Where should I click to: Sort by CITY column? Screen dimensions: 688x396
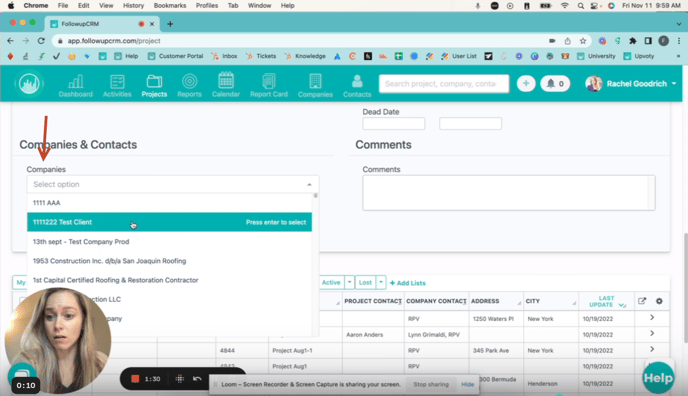pyautogui.click(x=551, y=301)
